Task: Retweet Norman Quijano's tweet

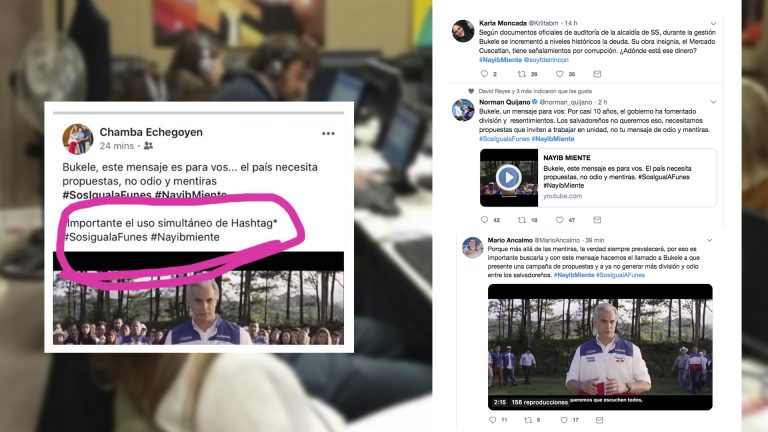Action: point(522,219)
